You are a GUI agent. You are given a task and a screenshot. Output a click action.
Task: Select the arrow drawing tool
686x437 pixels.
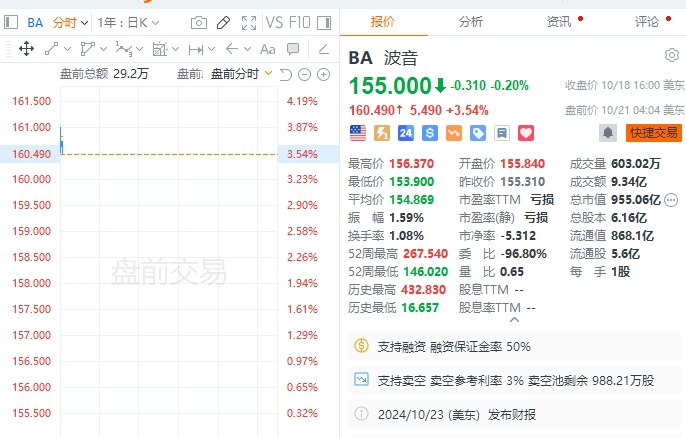click(x=231, y=49)
